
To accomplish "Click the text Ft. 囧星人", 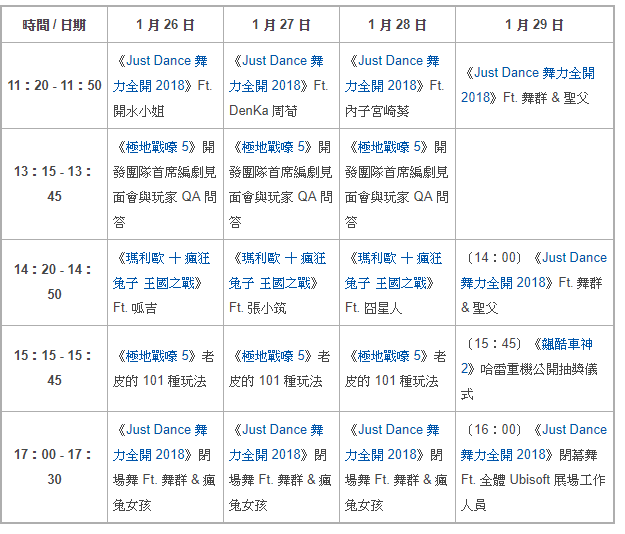I will coord(373,308).
